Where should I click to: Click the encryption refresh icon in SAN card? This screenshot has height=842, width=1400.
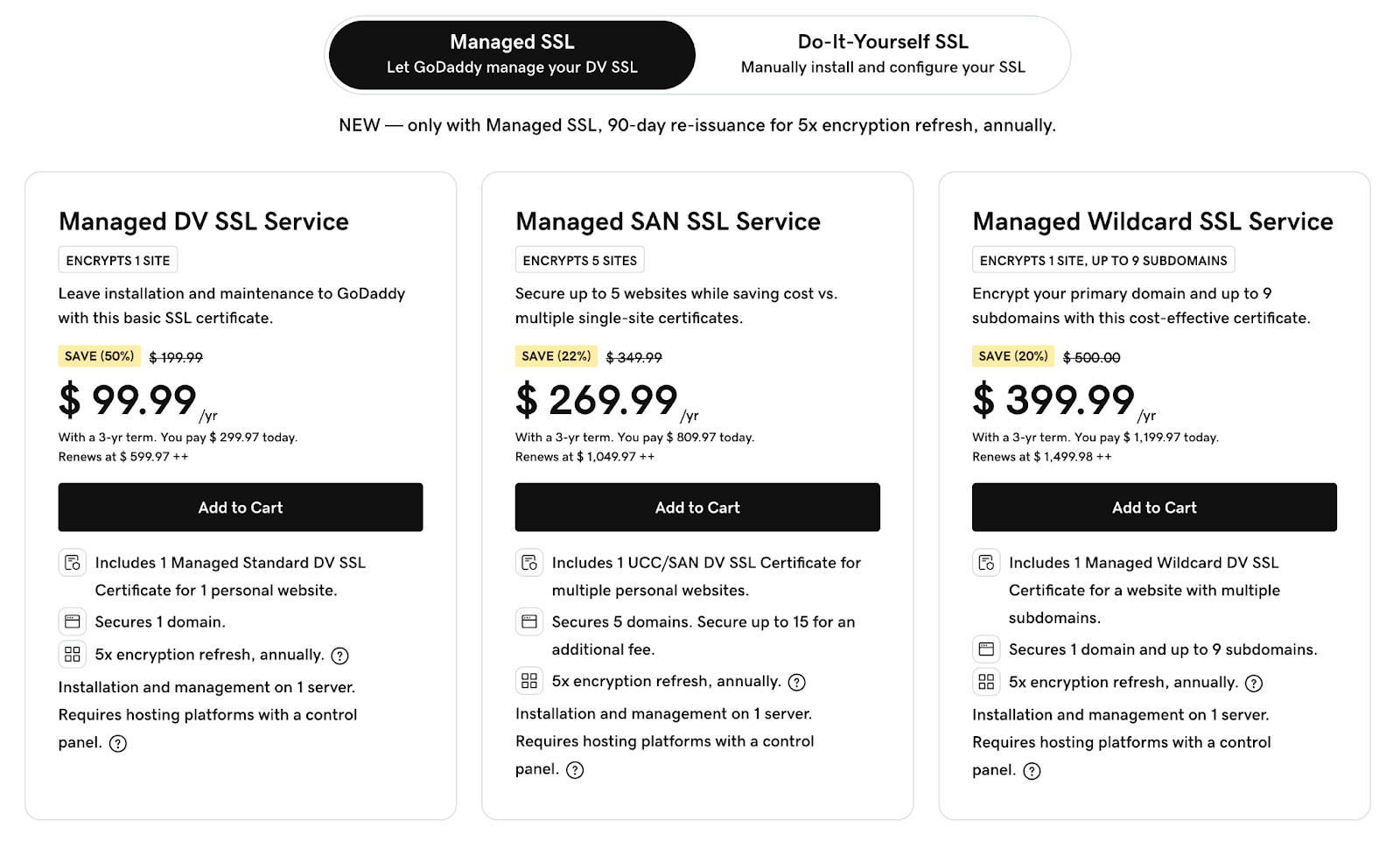click(529, 681)
